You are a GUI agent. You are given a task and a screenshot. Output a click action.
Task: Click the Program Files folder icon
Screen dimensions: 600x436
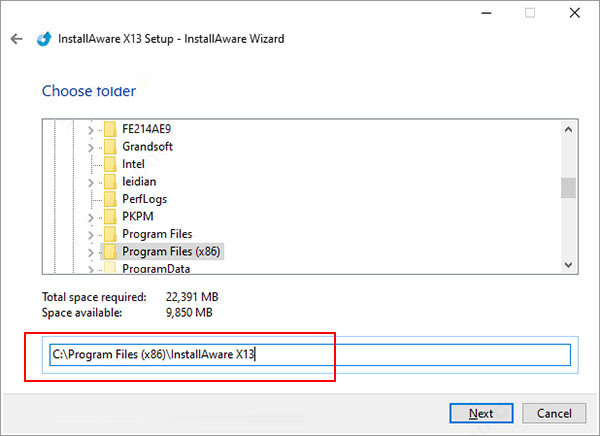(110, 234)
